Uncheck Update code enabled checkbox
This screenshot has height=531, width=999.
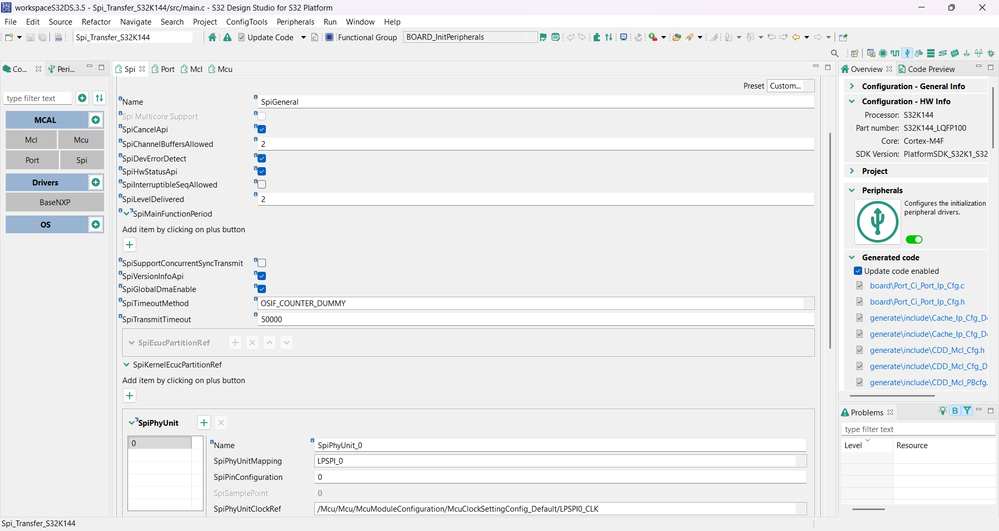click(x=858, y=271)
